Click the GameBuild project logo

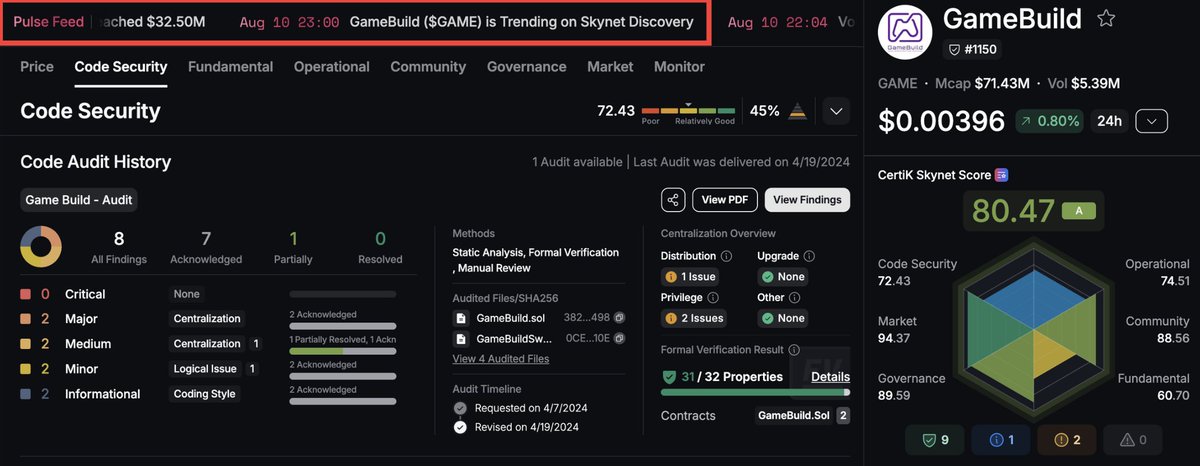tap(905, 31)
